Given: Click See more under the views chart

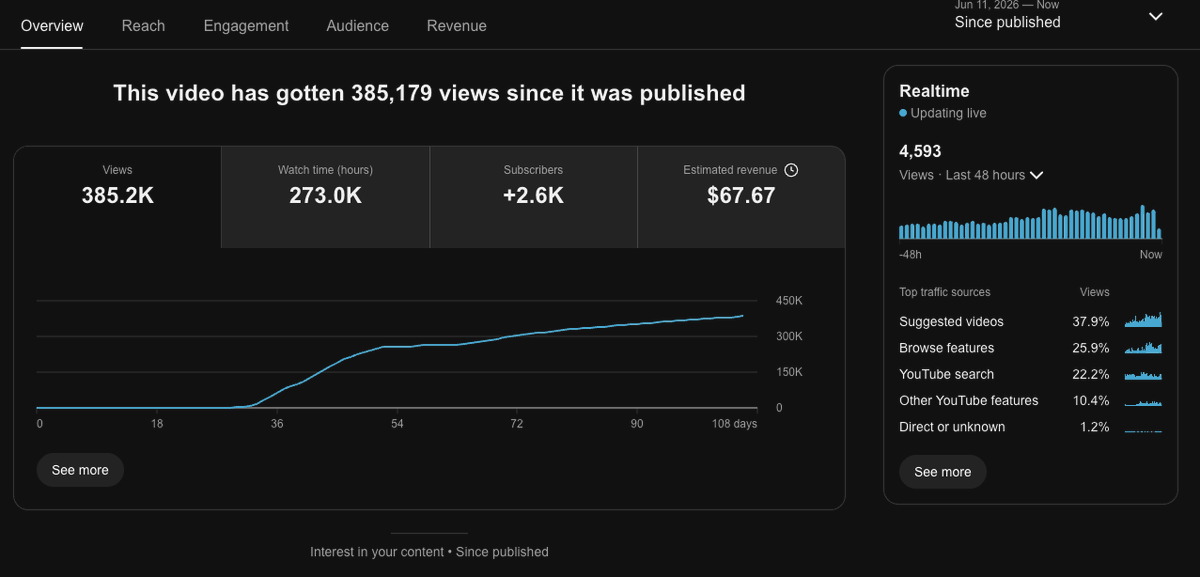Looking at the screenshot, I should point(80,470).
